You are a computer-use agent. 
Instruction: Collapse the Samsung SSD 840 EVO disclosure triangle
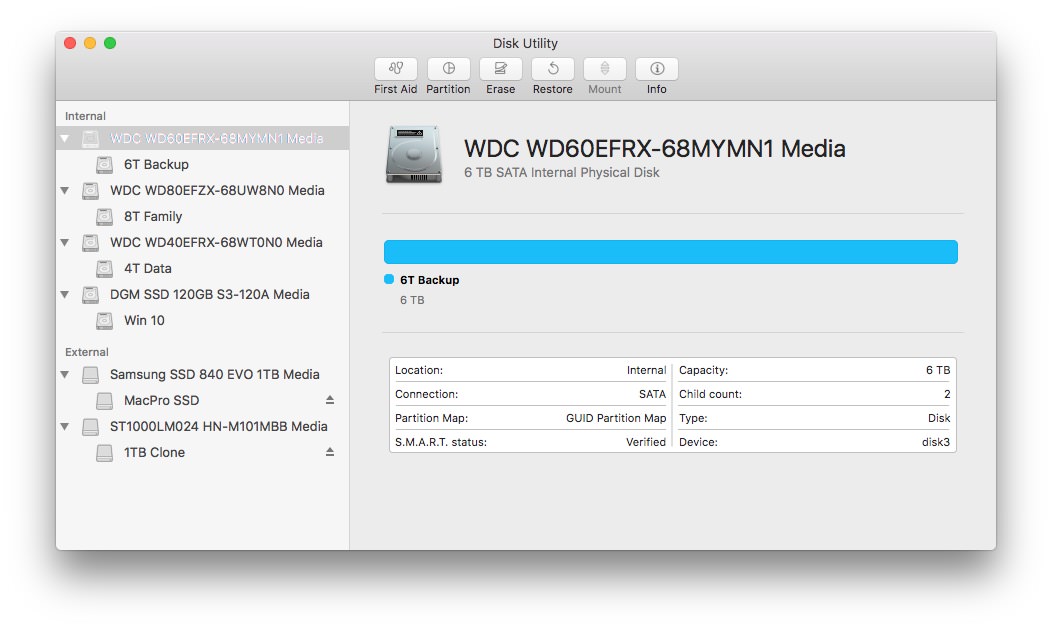tap(64, 374)
